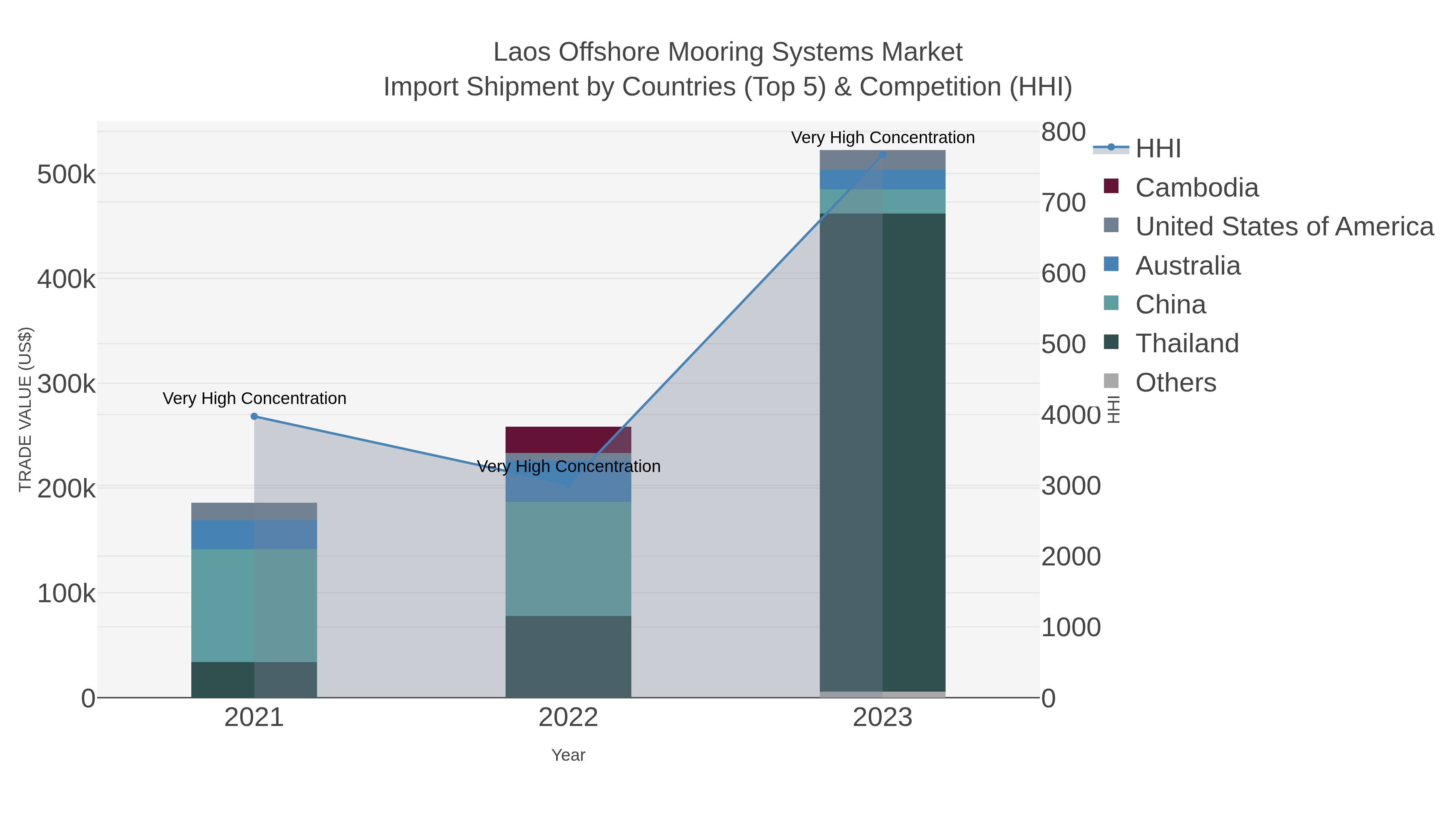Toggle the HHI legend entry
The width and height of the screenshot is (1456, 819).
[1137, 148]
